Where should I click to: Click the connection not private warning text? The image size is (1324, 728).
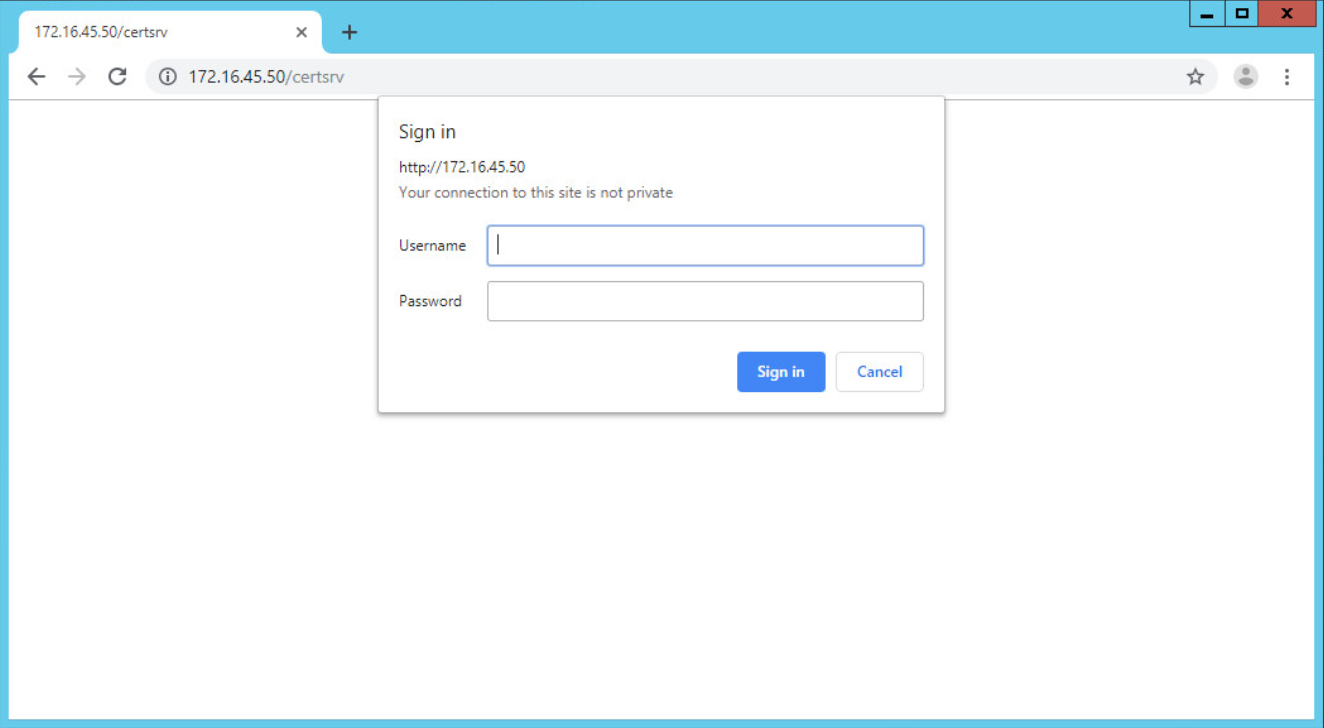pyautogui.click(x=535, y=192)
